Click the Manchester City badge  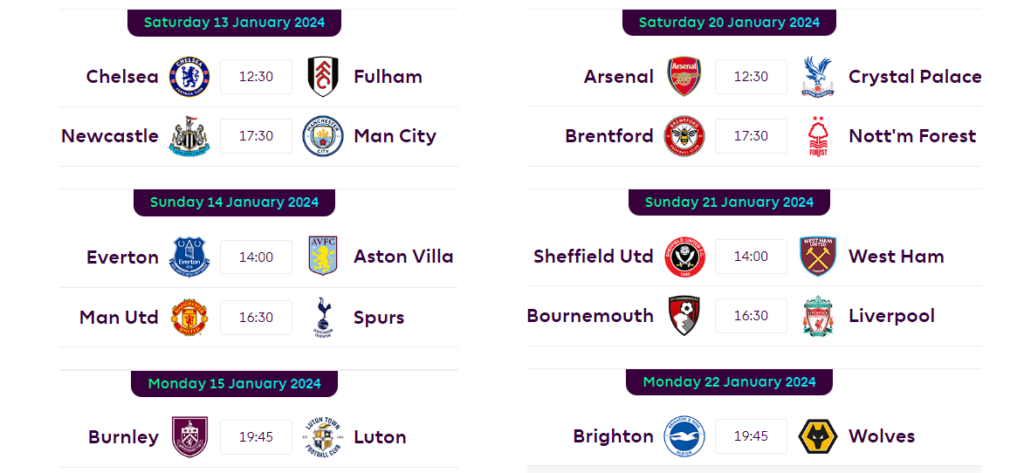[323, 136]
